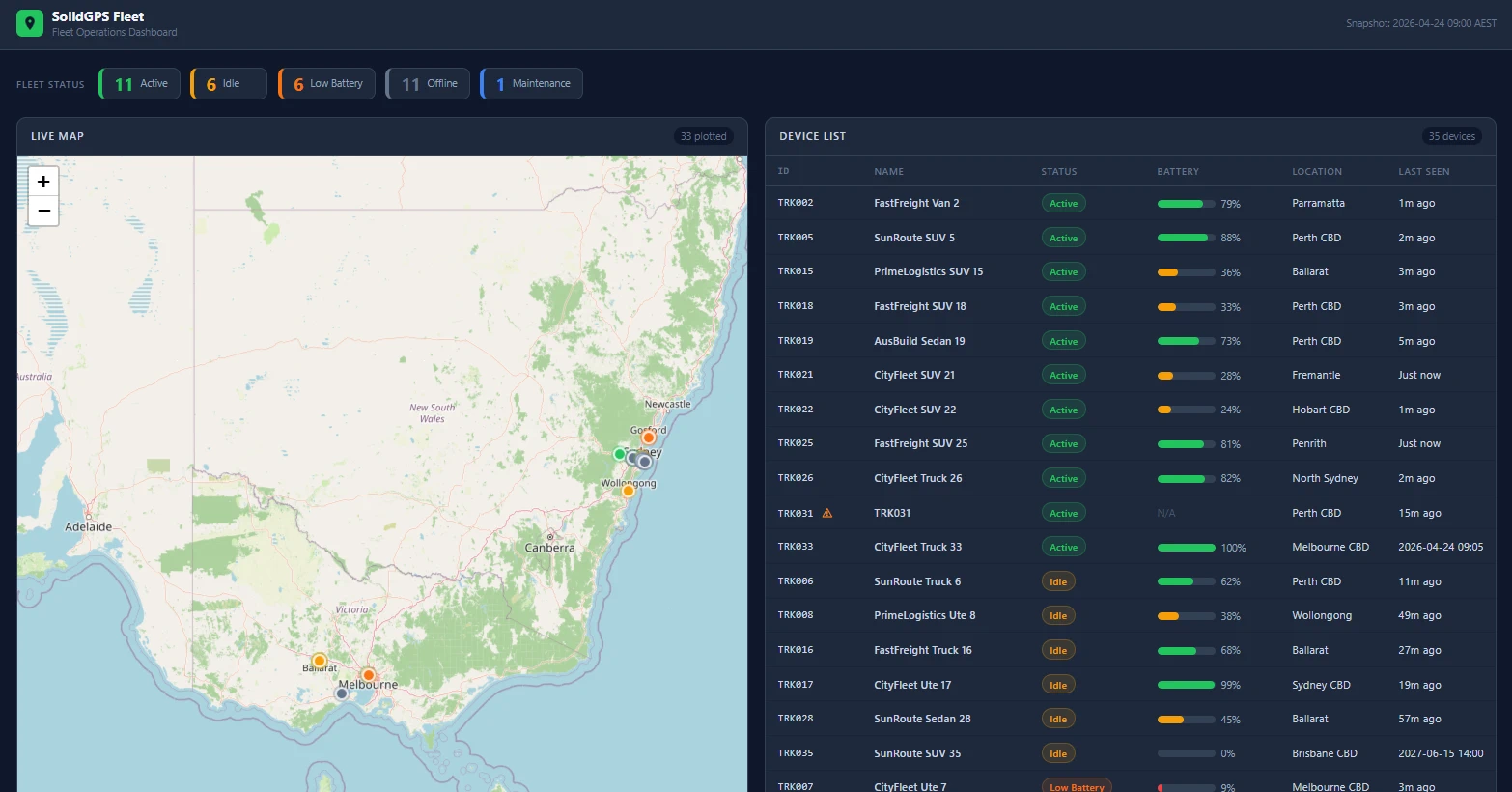Click the 'Parramatta' location cell
This screenshot has width=1512, height=792.
(1318, 203)
